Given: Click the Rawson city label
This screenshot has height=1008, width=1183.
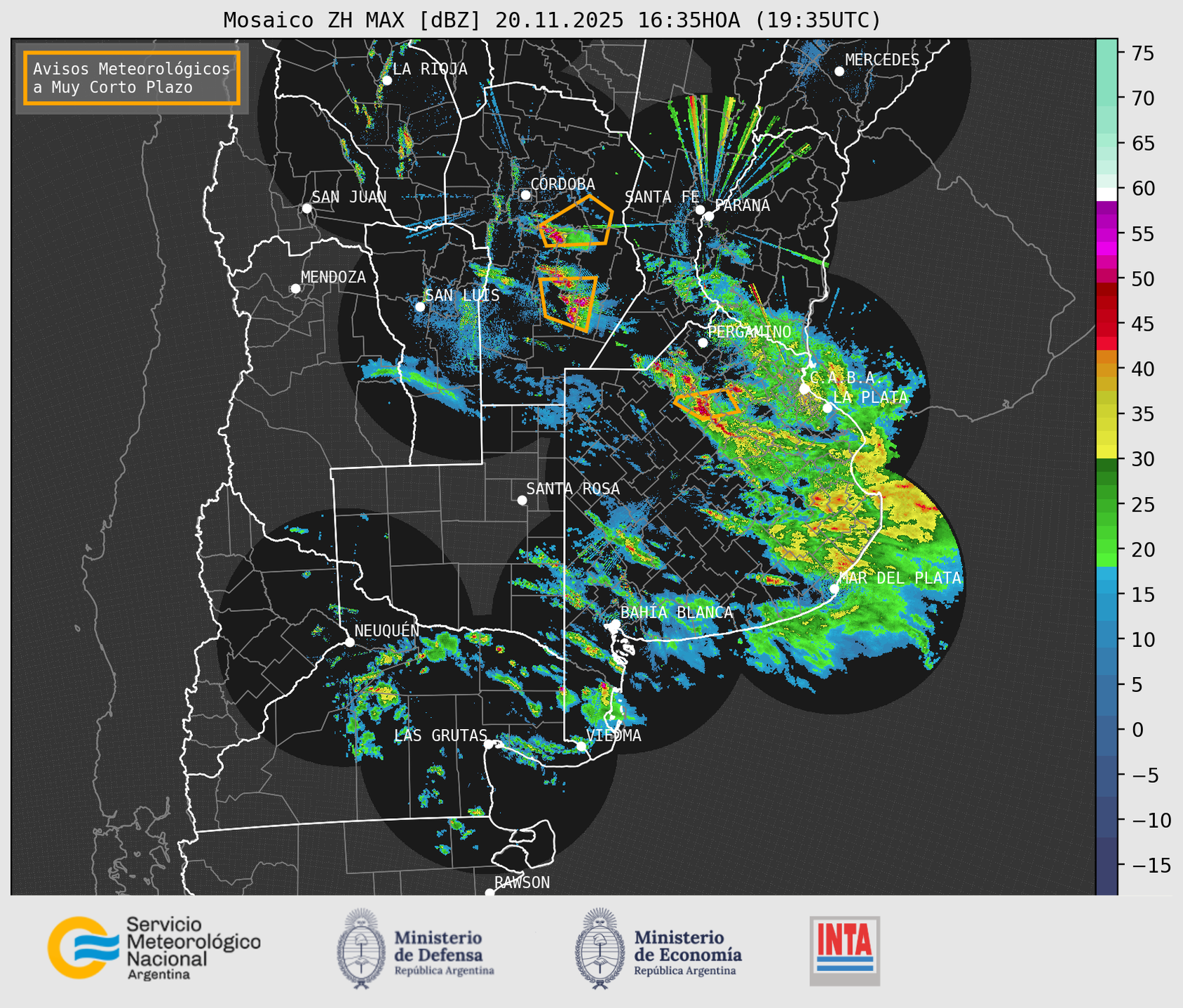Looking at the screenshot, I should [522, 883].
